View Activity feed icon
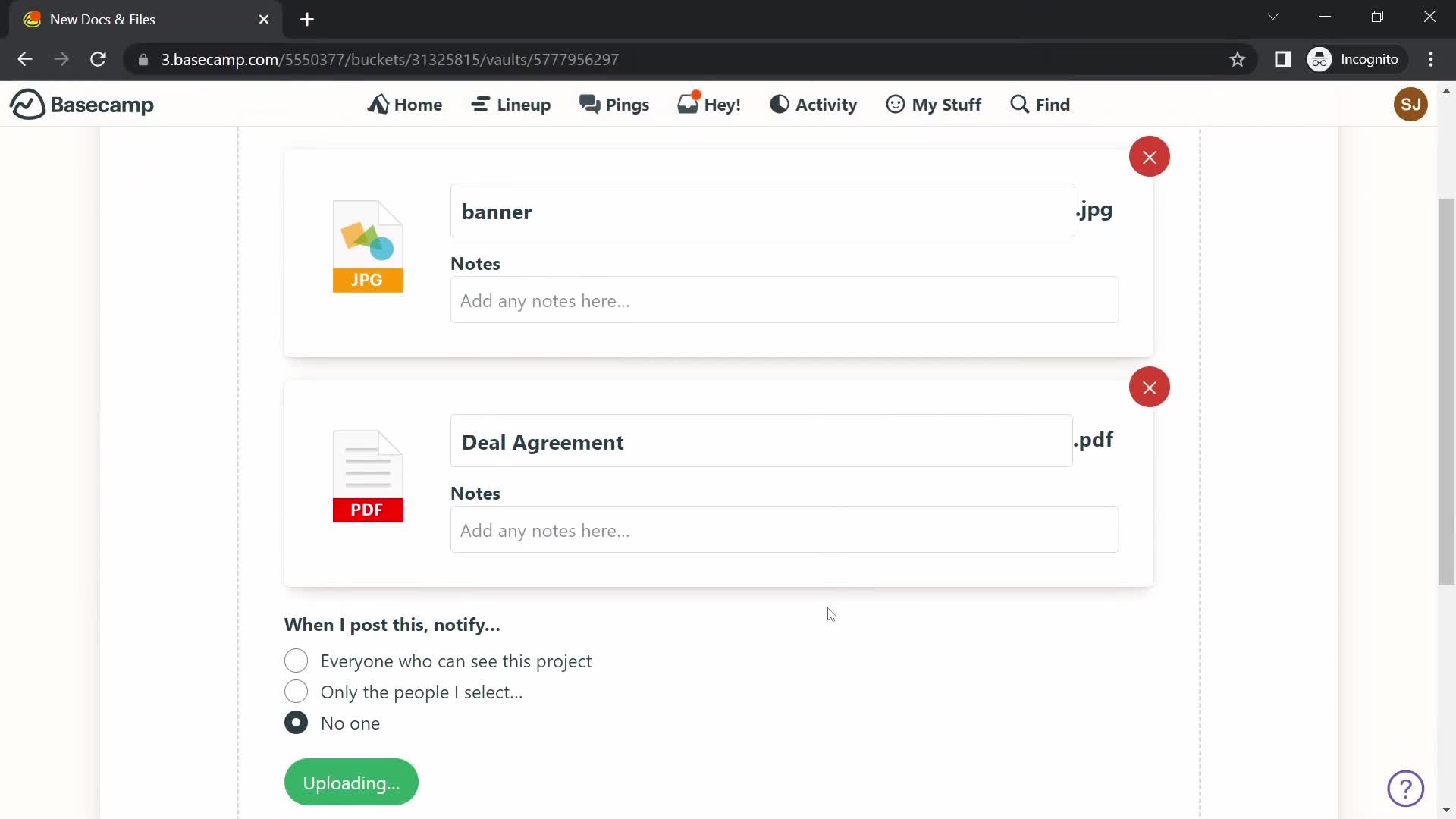Viewport: 1456px width, 819px height. 778,104
